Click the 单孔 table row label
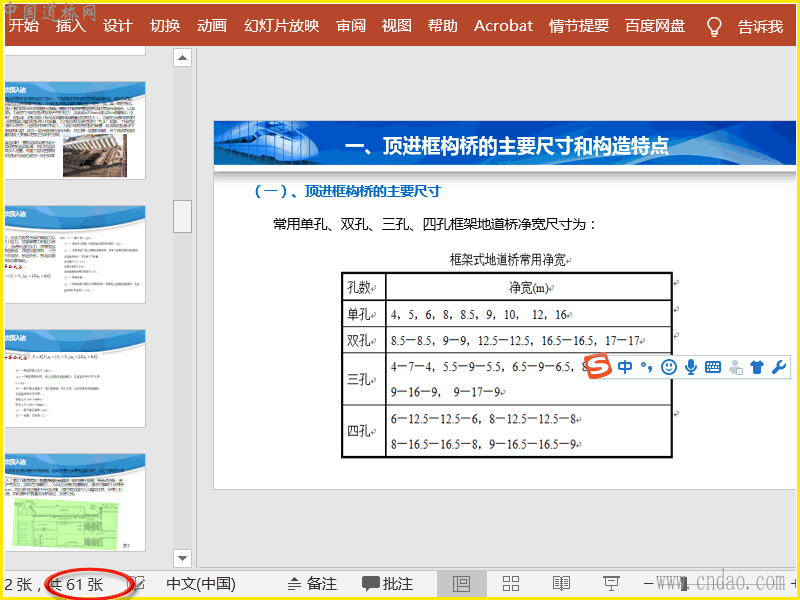Viewport: 800px width, 600px height. click(x=363, y=314)
